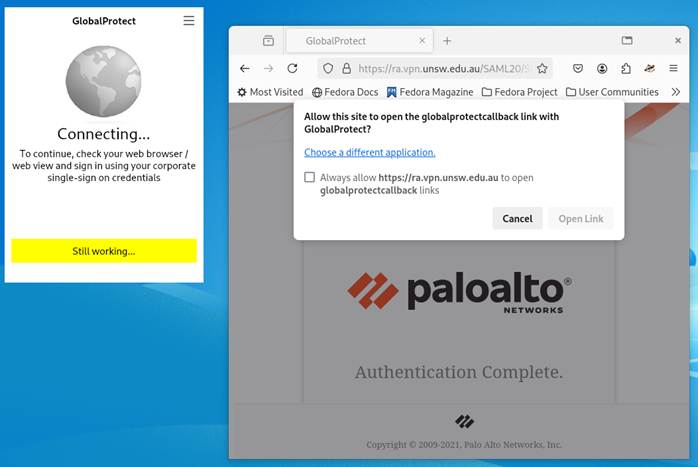698x467 pixels.
Task: Save page to Pocket
Action: (578, 69)
